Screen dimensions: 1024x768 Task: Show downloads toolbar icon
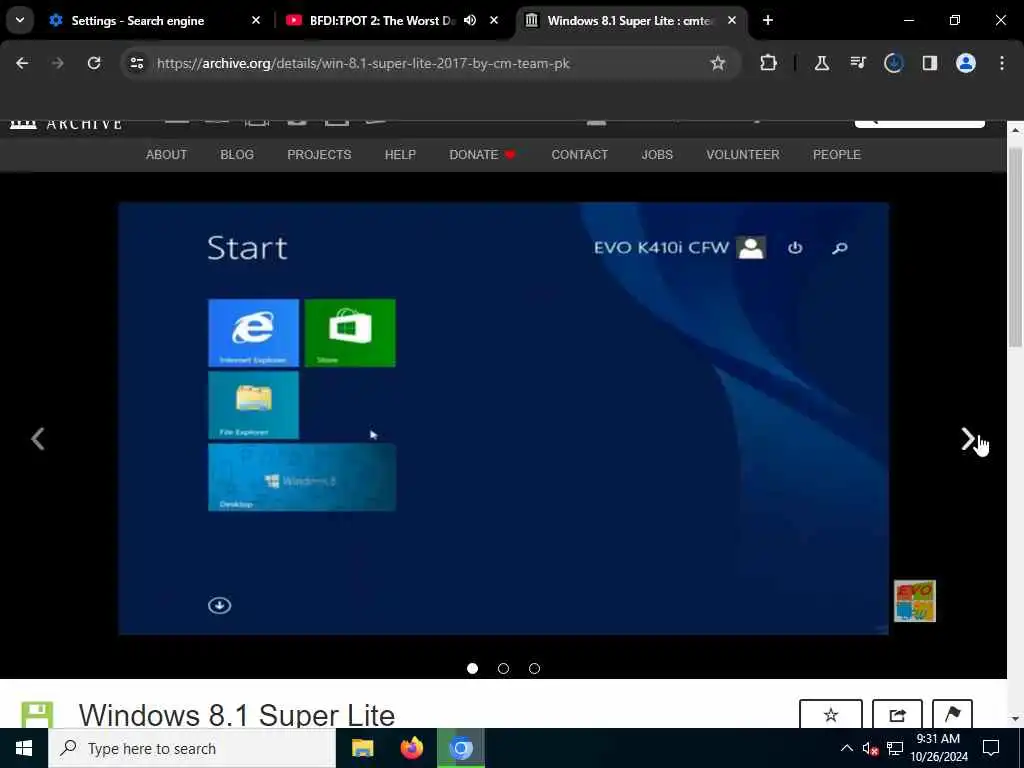pyautogui.click(x=894, y=63)
